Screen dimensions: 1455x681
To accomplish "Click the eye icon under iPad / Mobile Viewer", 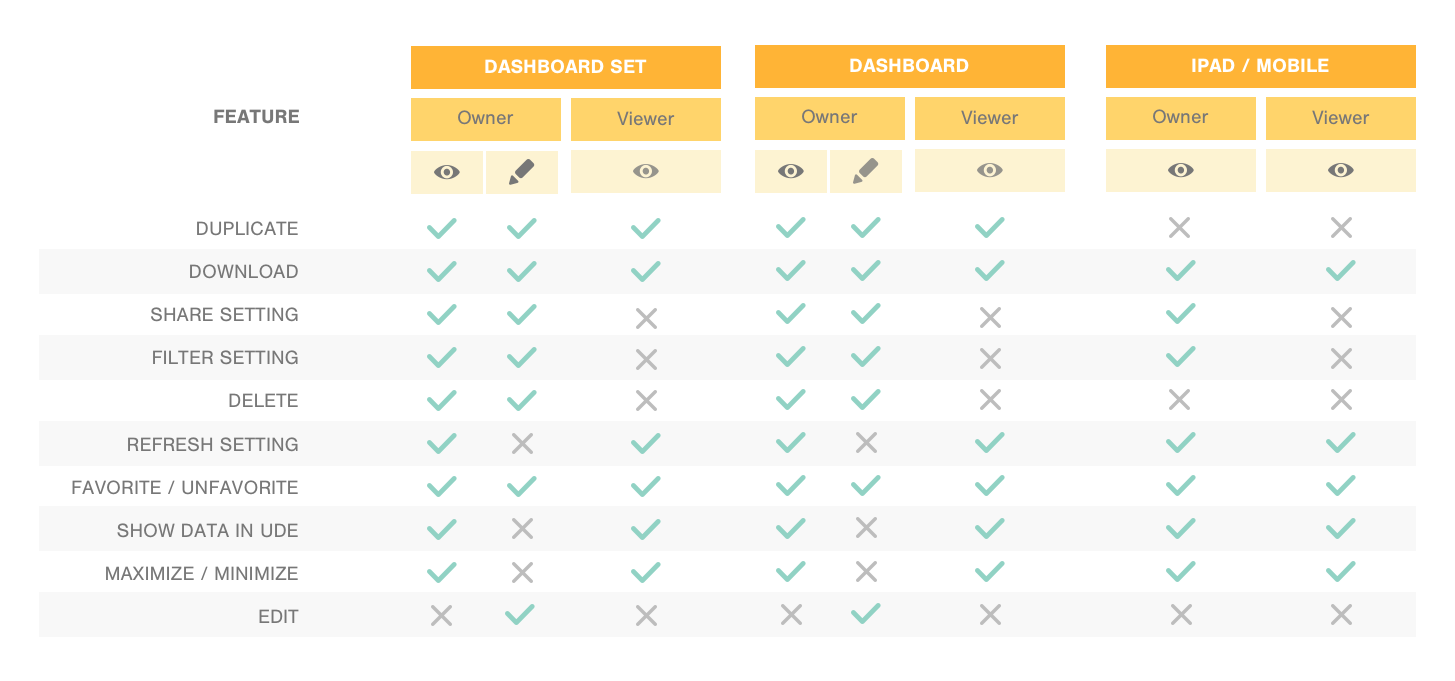I will 1341,171.
